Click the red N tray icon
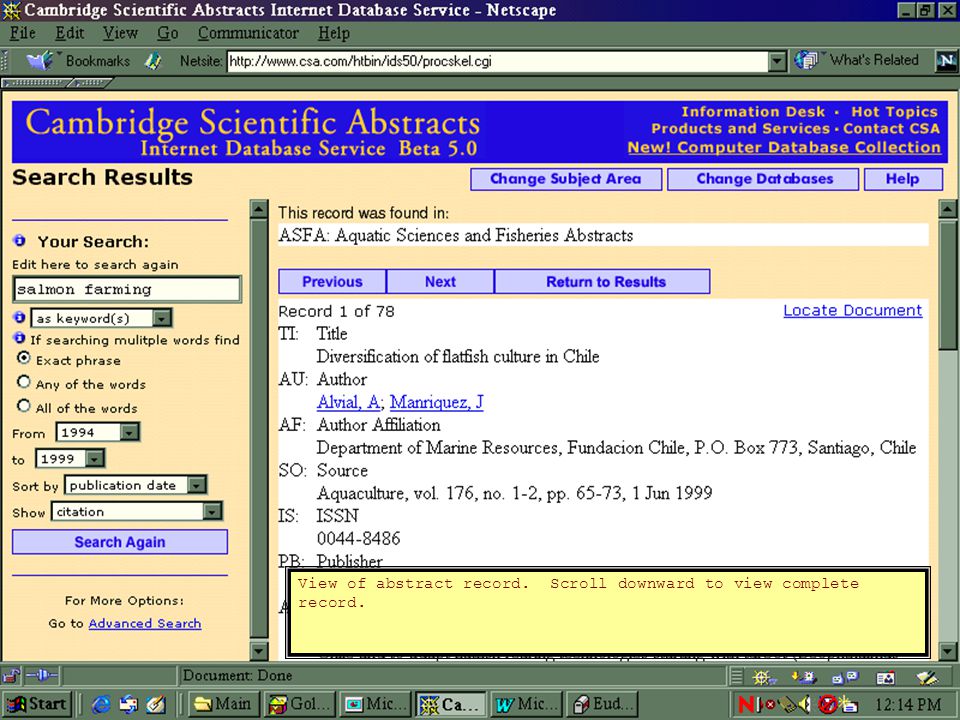The image size is (960, 720). click(x=746, y=705)
